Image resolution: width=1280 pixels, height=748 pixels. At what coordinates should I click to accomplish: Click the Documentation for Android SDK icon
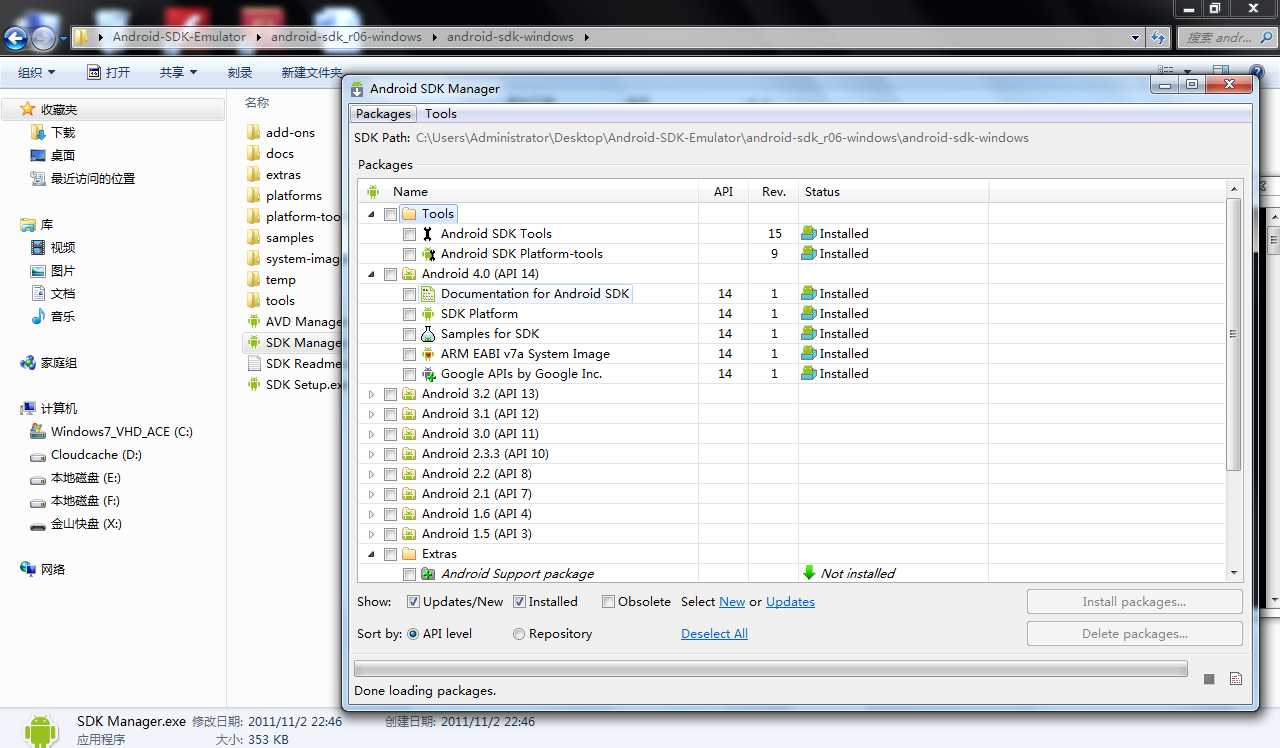(428, 294)
